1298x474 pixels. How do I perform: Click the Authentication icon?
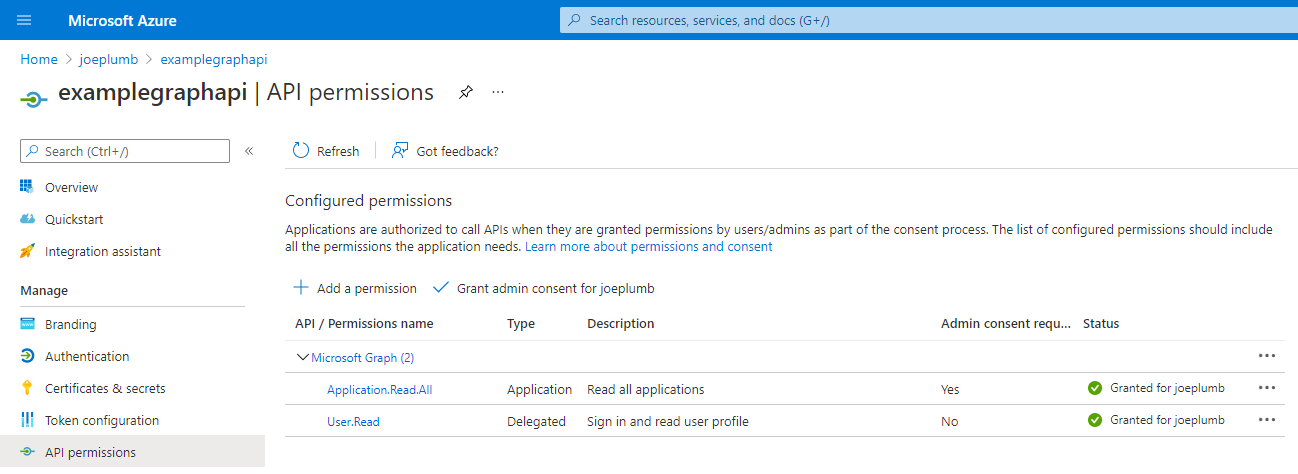28,356
